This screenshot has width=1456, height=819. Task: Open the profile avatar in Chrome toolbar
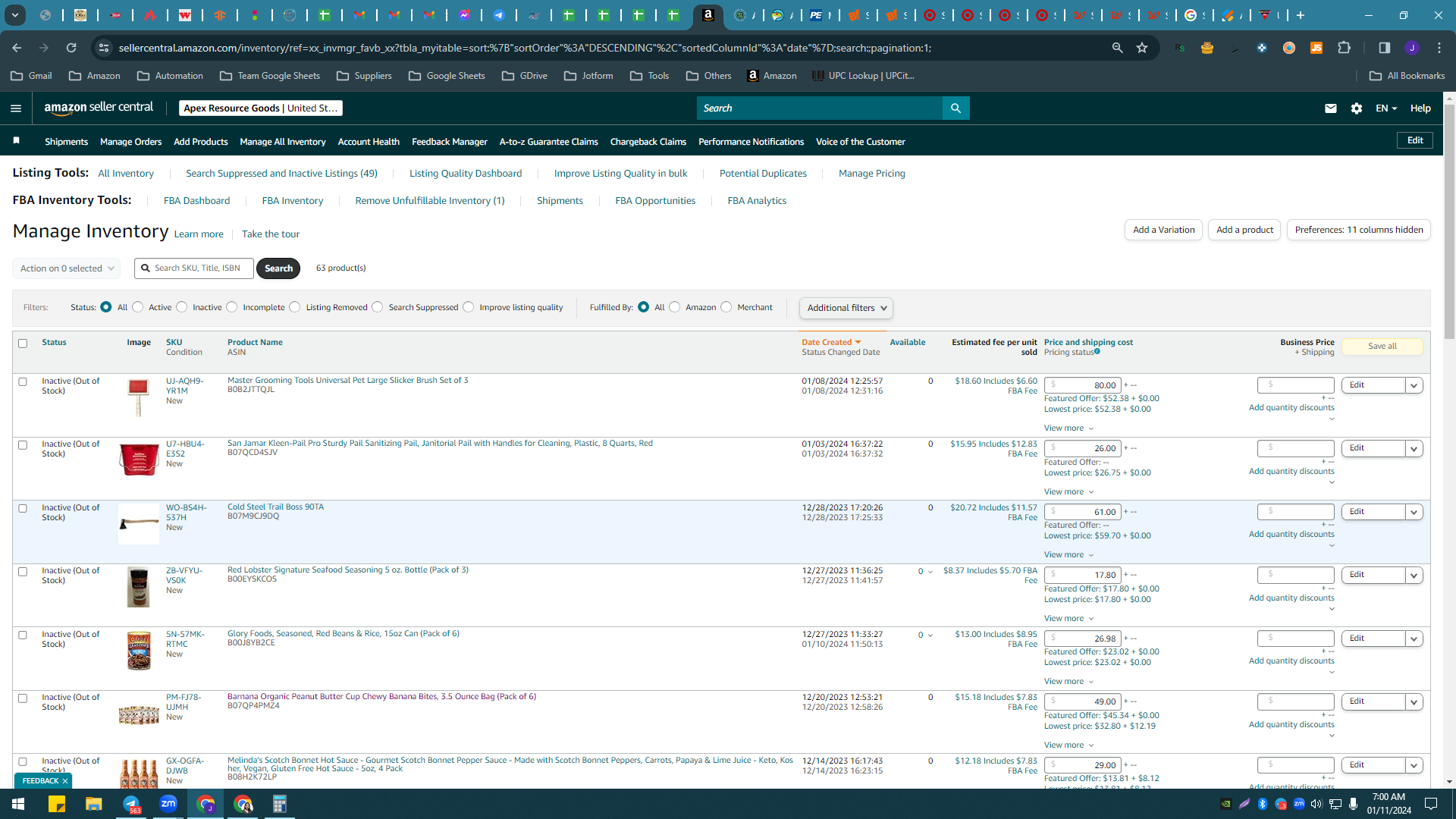[x=1412, y=48]
